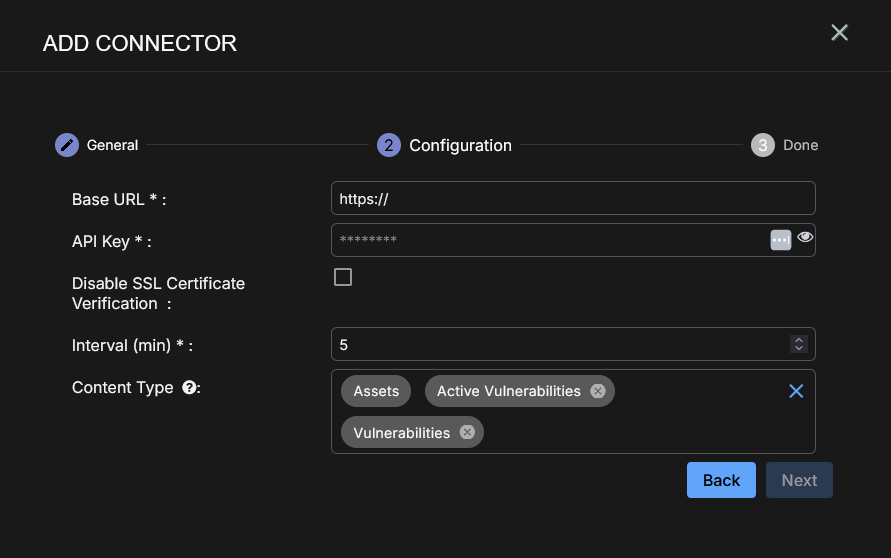Enable Disable SSL Certificate Verification checkbox
Screen dimensions: 891x558
pos(343,277)
